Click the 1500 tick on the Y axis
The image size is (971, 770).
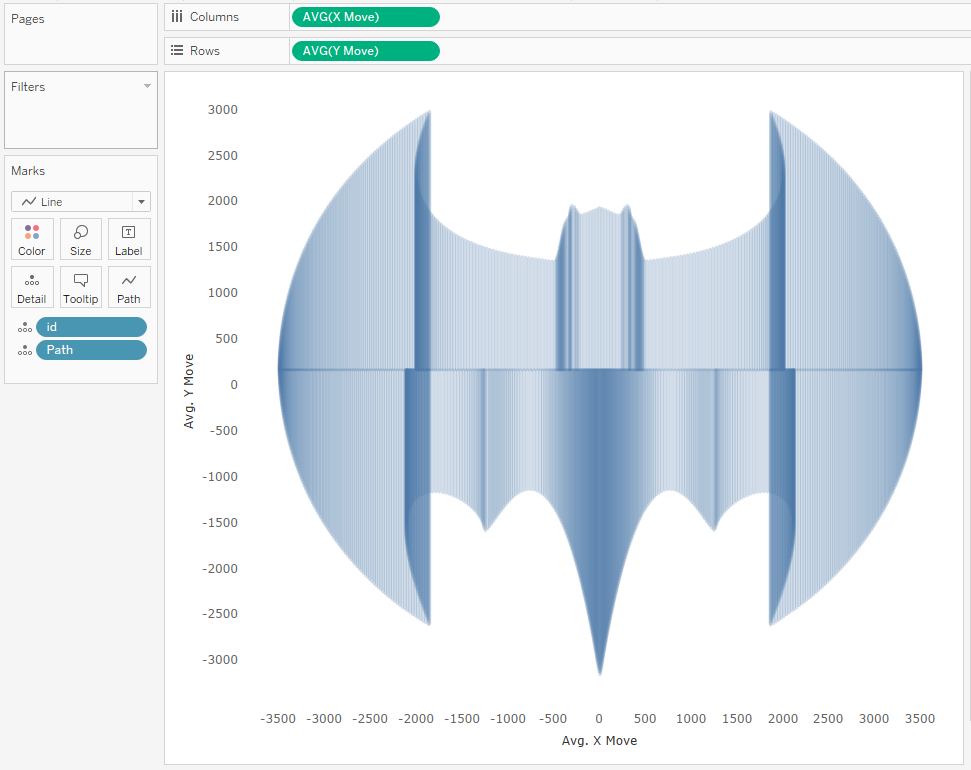click(x=223, y=247)
